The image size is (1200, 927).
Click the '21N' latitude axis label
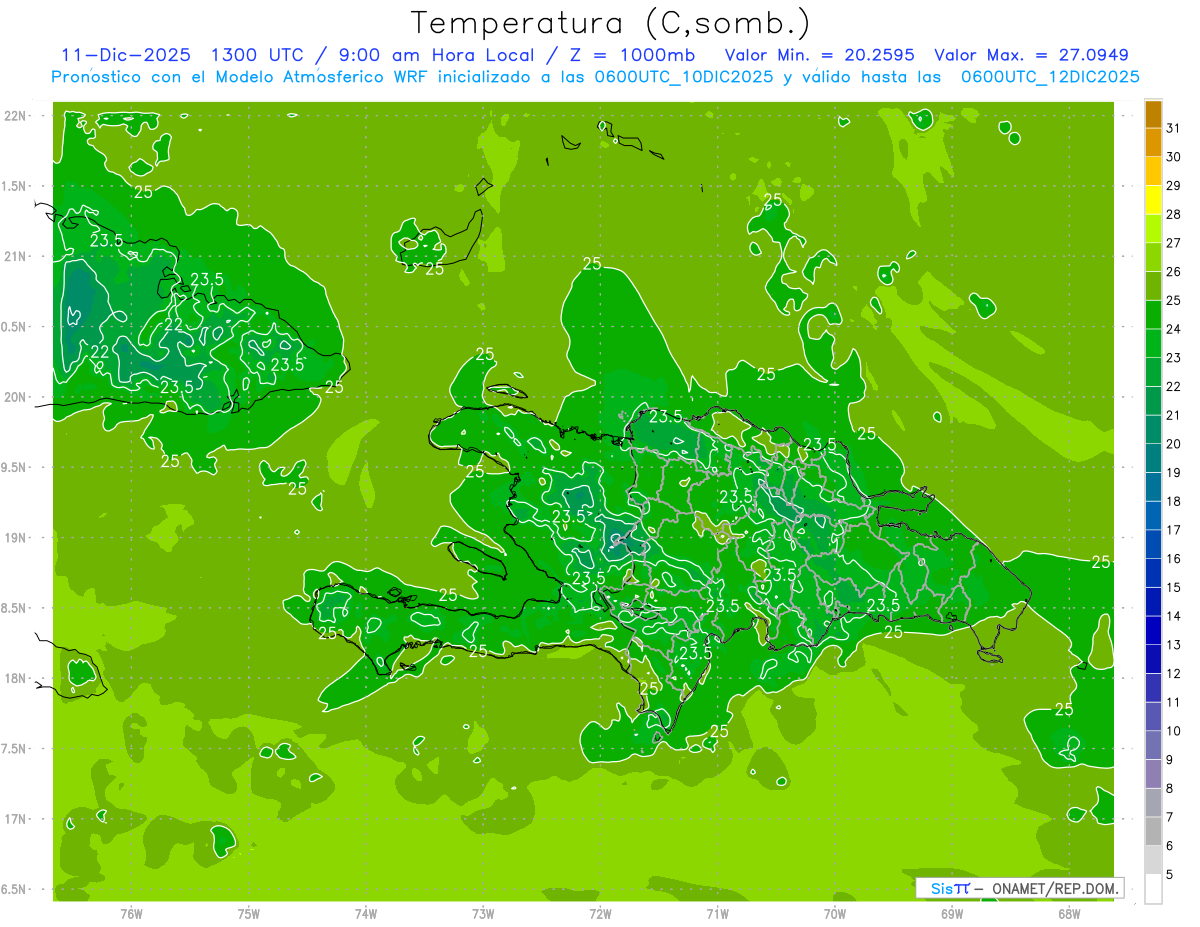pos(17,256)
